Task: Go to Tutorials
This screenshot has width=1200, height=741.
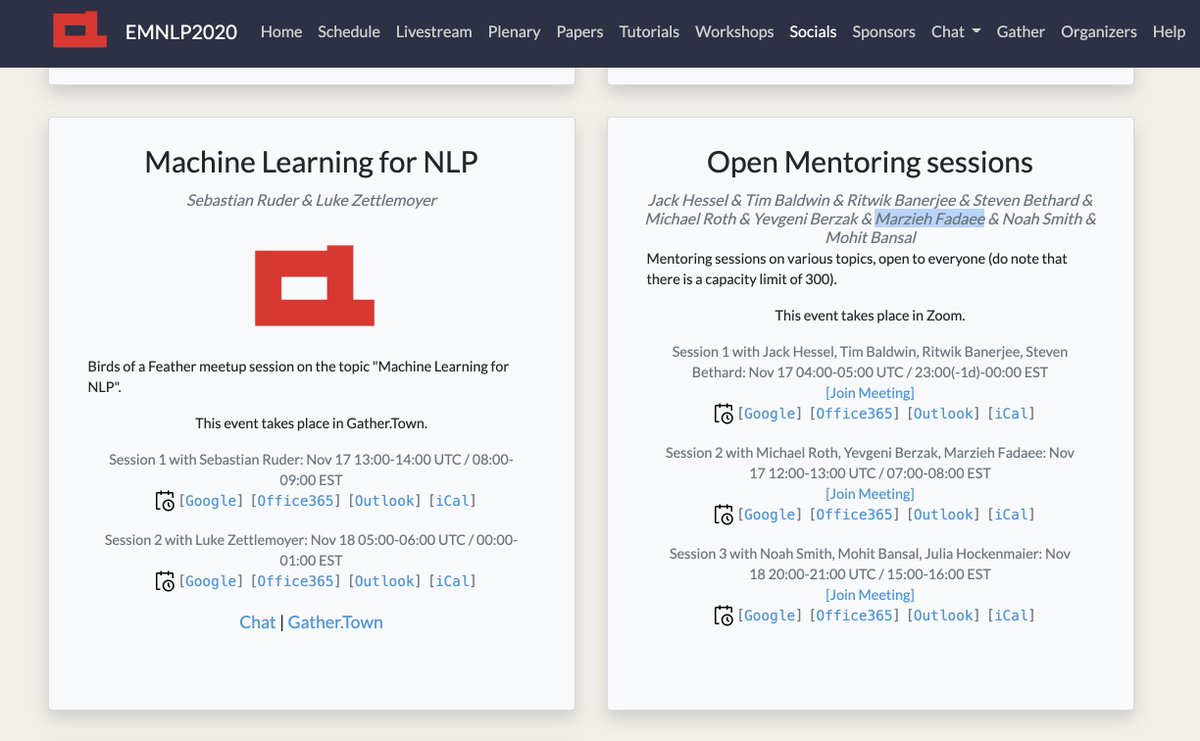Action: tap(649, 31)
